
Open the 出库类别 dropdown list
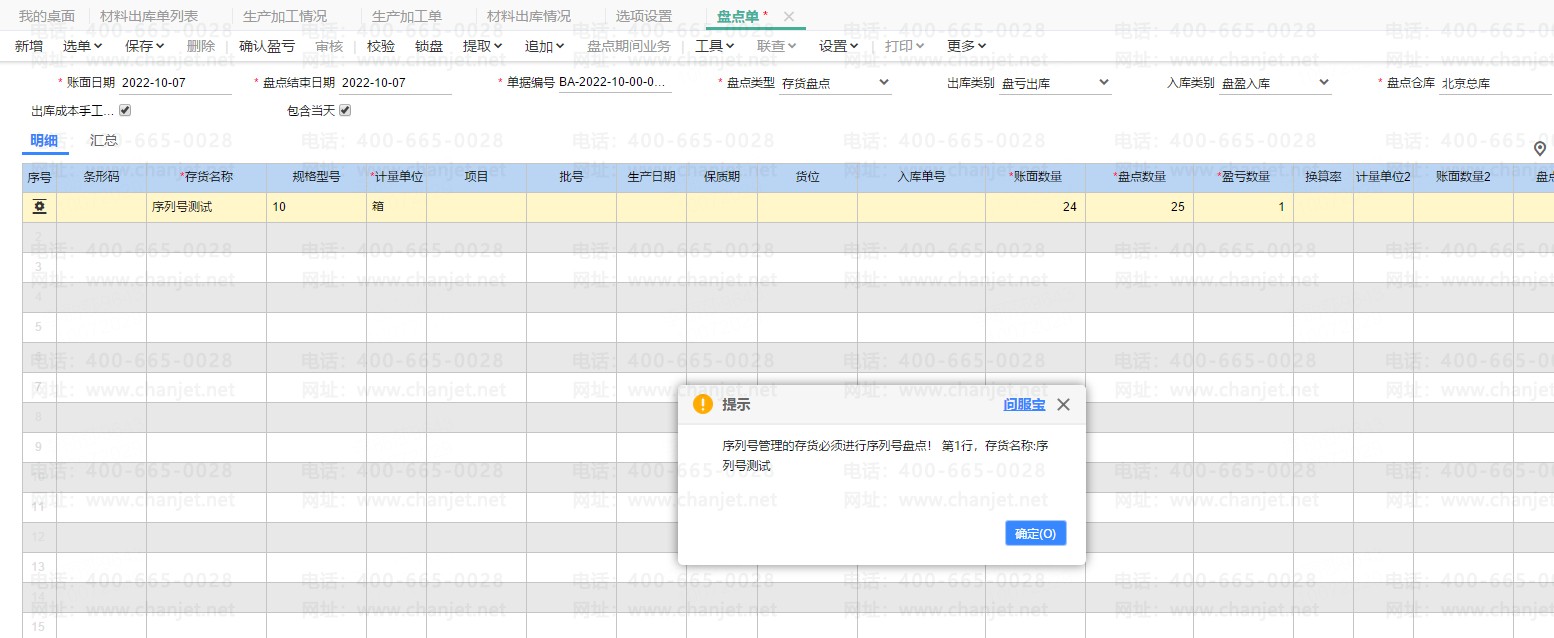pos(1103,82)
